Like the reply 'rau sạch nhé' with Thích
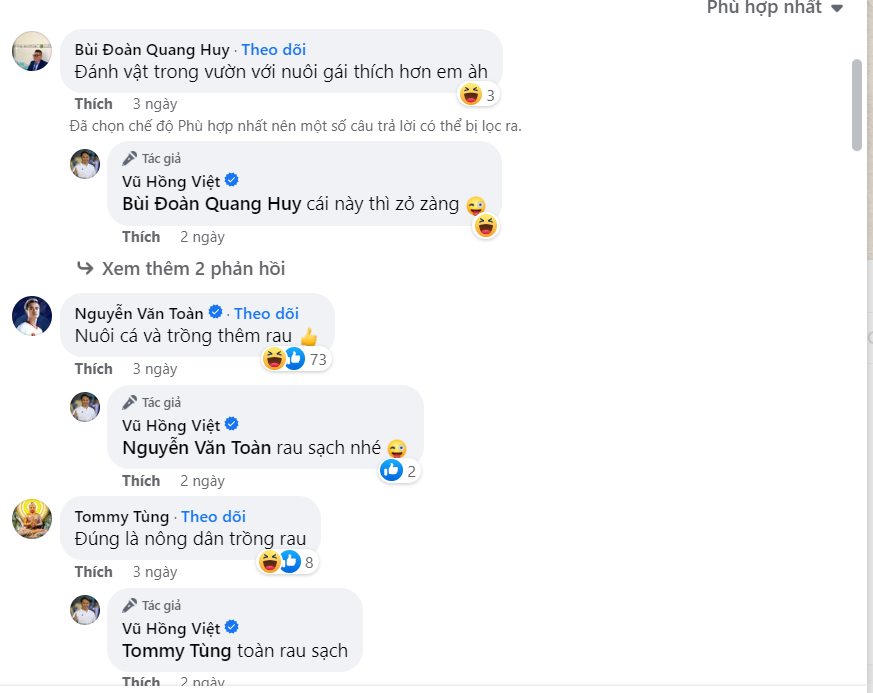The height and width of the screenshot is (693, 873). [x=141, y=481]
